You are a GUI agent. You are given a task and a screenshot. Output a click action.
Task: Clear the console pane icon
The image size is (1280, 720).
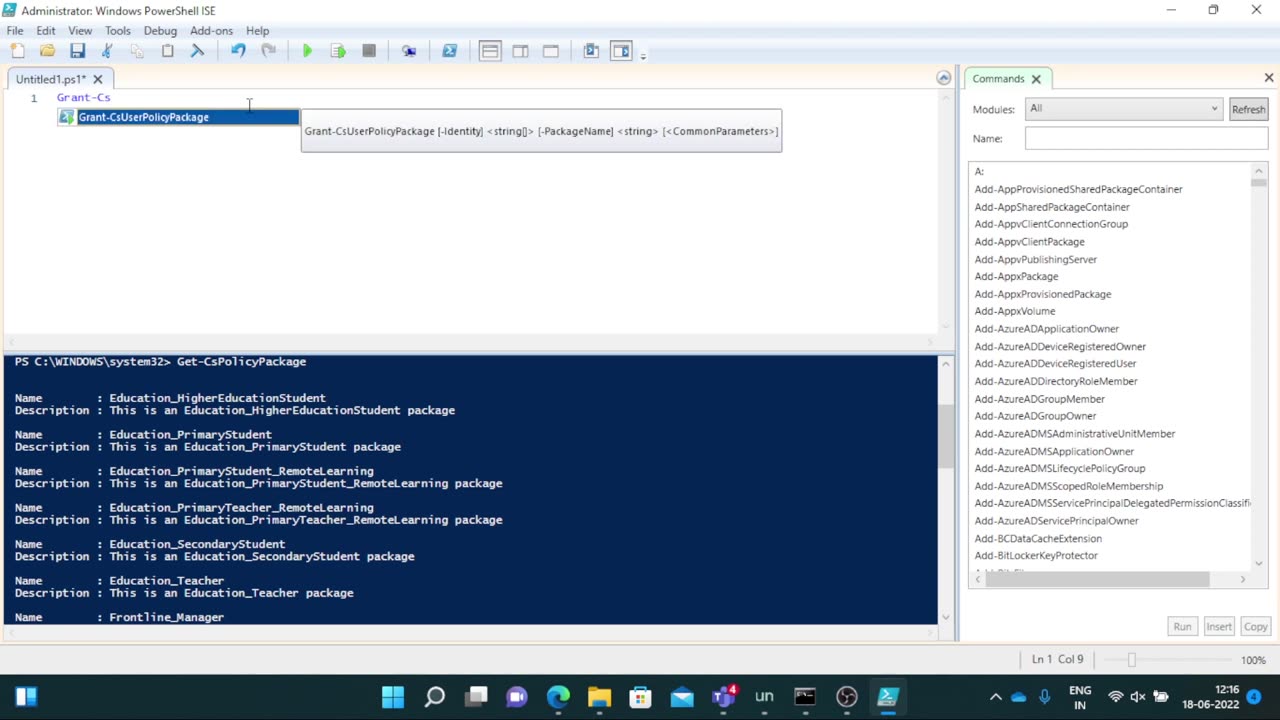(197, 51)
